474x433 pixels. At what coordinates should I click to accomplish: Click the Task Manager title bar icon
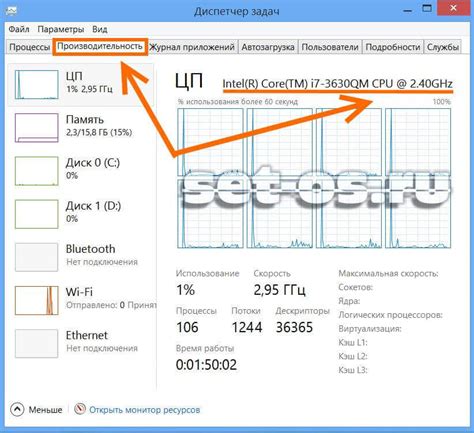point(11,11)
